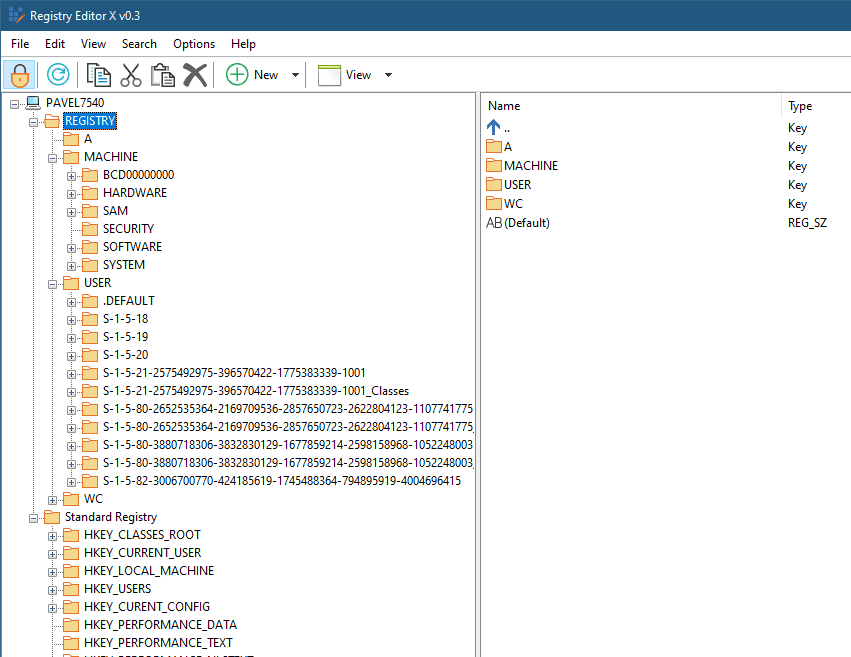851x657 pixels.
Task: Select USER folder icon in list pane
Action: (x=494, y=184)
